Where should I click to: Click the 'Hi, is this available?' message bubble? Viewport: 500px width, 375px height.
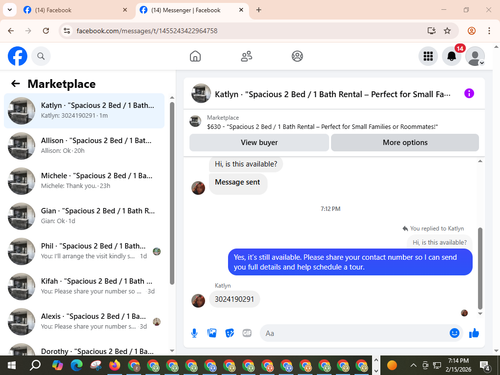pyautogui.click(x=246, y=164)
